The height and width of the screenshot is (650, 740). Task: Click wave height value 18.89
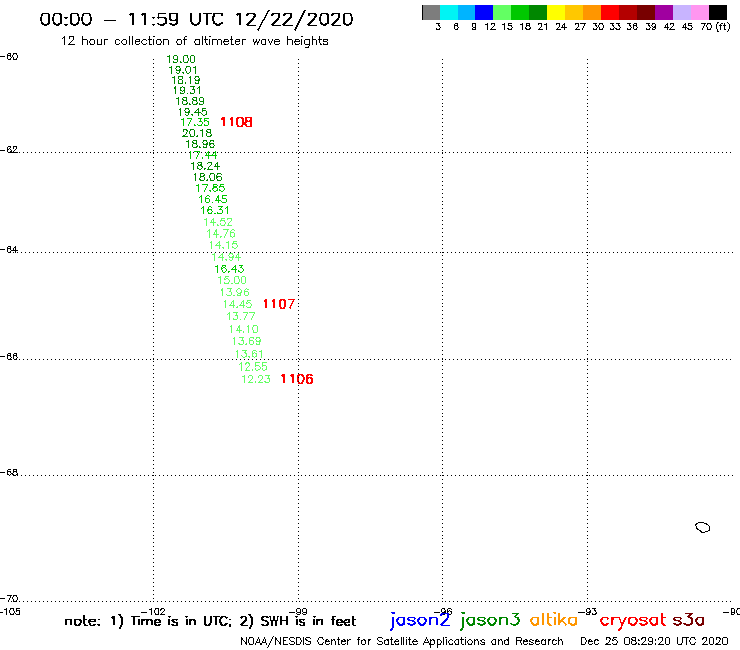[190, 101]
